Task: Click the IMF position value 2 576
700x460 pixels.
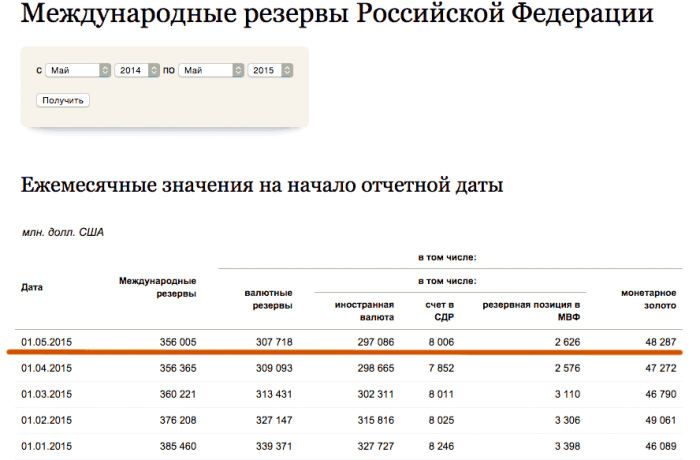Action: coord(568,368)
